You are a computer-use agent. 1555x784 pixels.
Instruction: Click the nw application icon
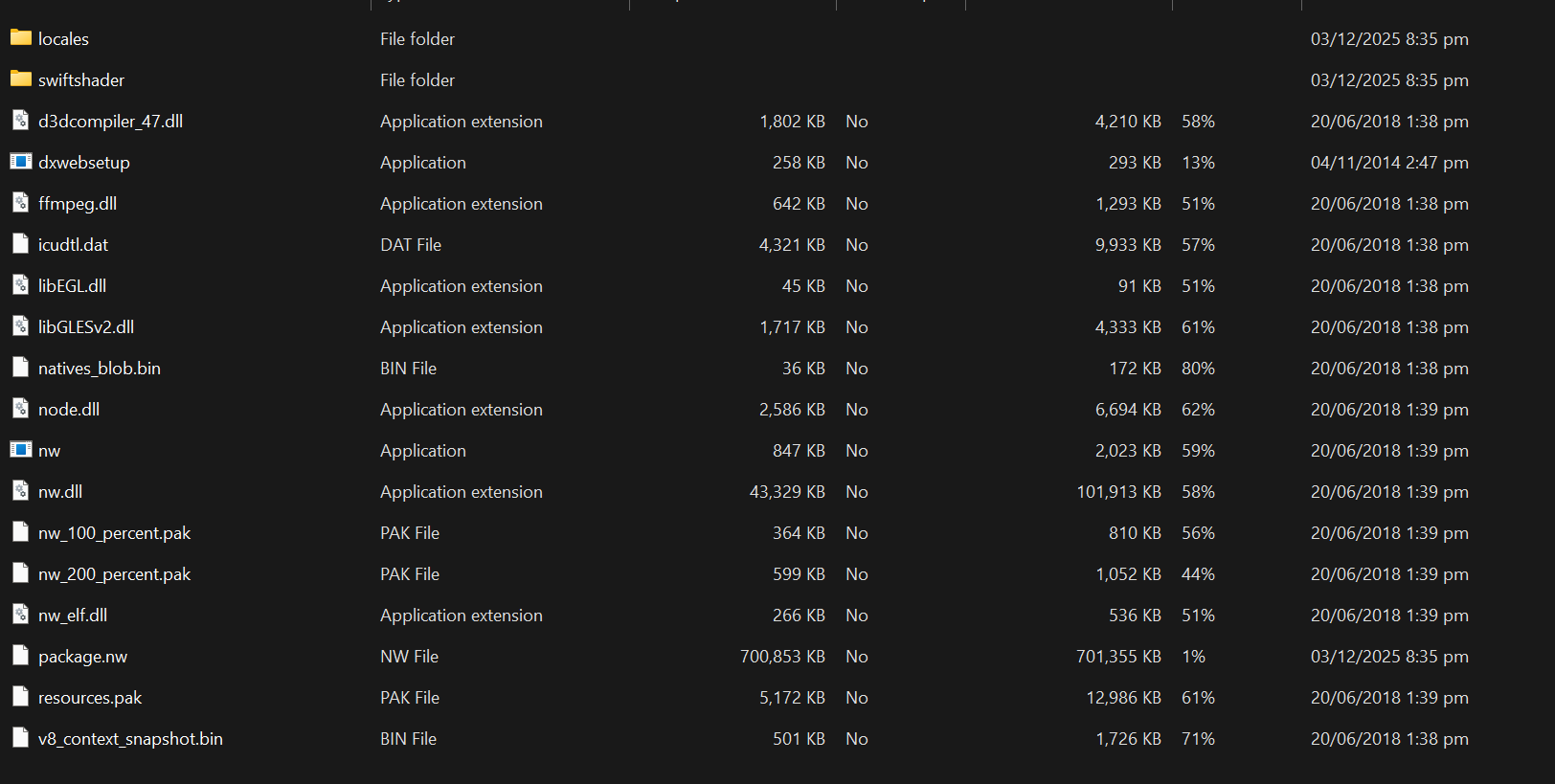(x=21, y=449)
